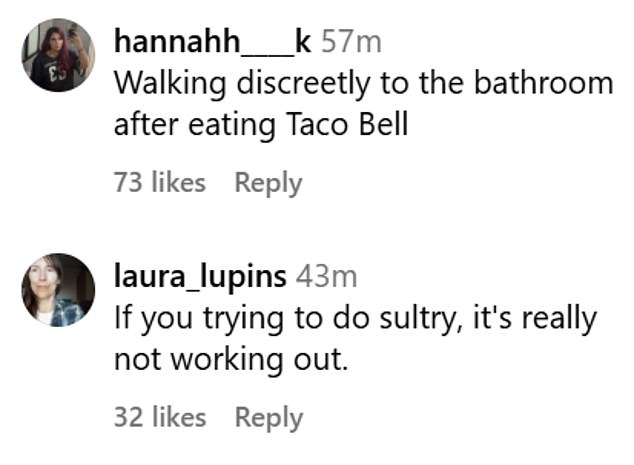Click the word 'working' in second comment
Image resolution: width=634 pixels, height=465 pixels.
tap(226, 361)
